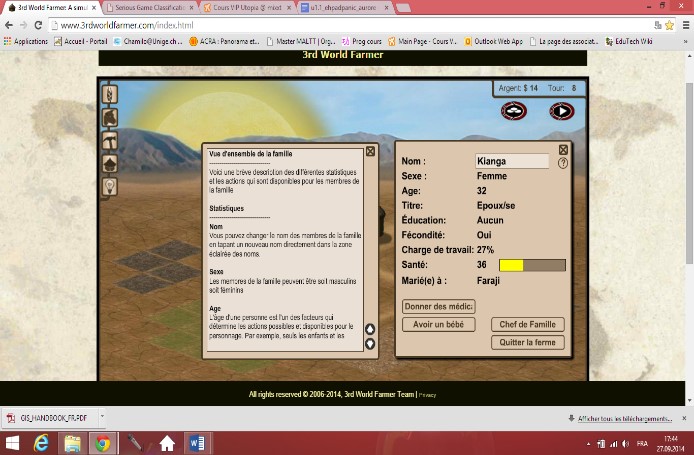Screen dimensions: 694x455
Task: Open the downloaded GIS_HANDBOOK_FR.PDF file
Action: 48,418
